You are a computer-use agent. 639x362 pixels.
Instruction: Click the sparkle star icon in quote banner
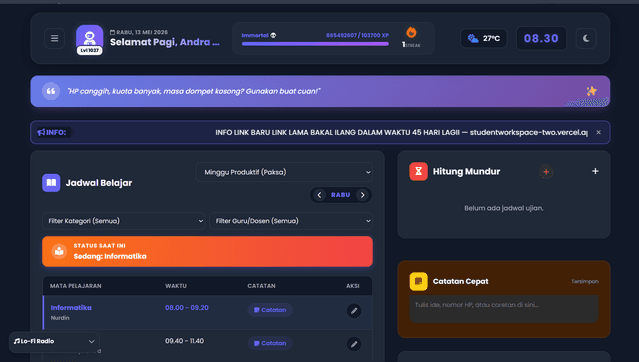click(x=591, y=91)
